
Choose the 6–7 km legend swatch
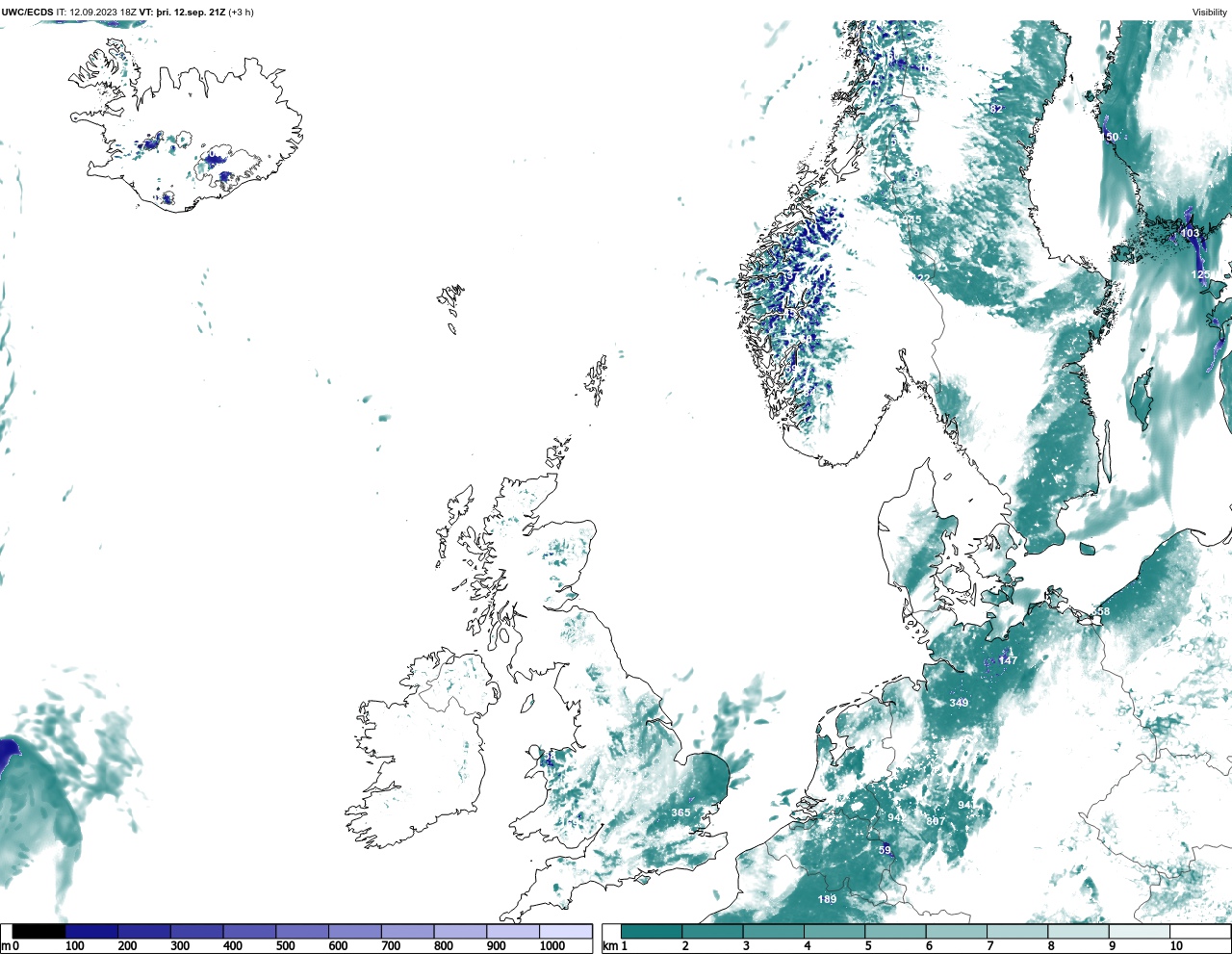click(956, 932)
